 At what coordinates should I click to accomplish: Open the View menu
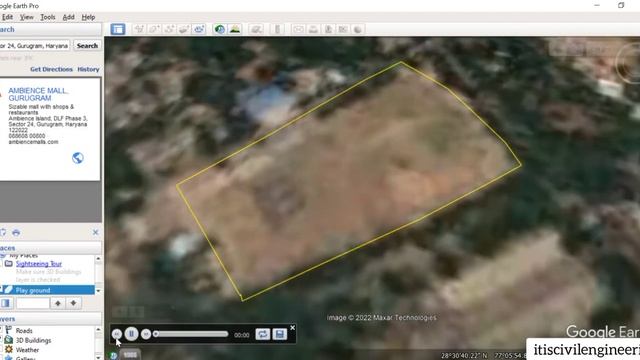coord(27,17)
